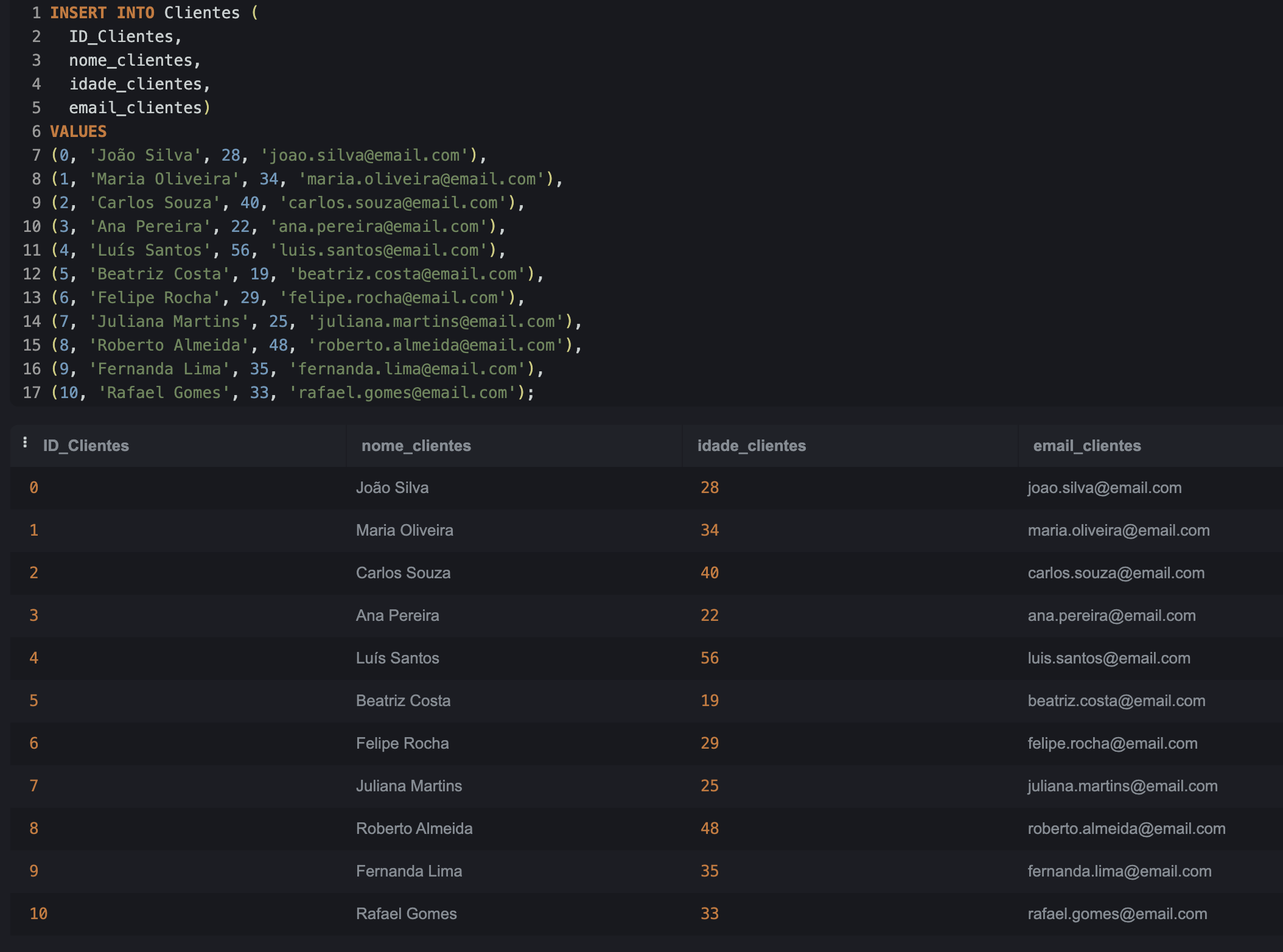Click the result cell beatriz.costa@email.com
Image resolution: width=1283 pixels, height=952 pixels.
(x=1117, y=701)
